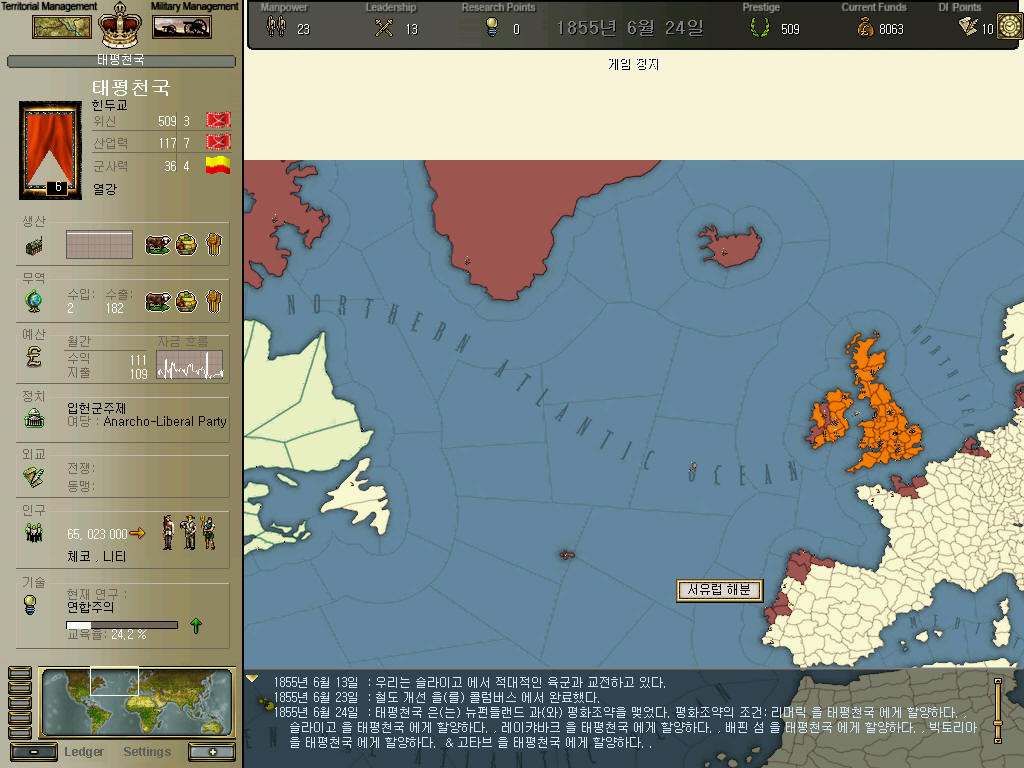The height and width of the screenshot is (768, 1024).
Task: Select fruit basket icon in 생산 row
Action: pos(186,245)
